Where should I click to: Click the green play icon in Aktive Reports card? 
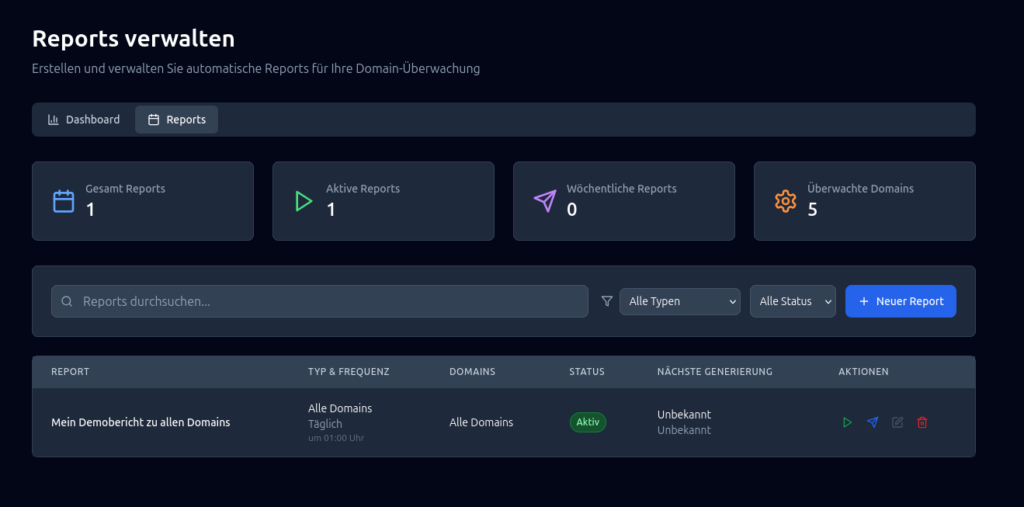point(303,201)
